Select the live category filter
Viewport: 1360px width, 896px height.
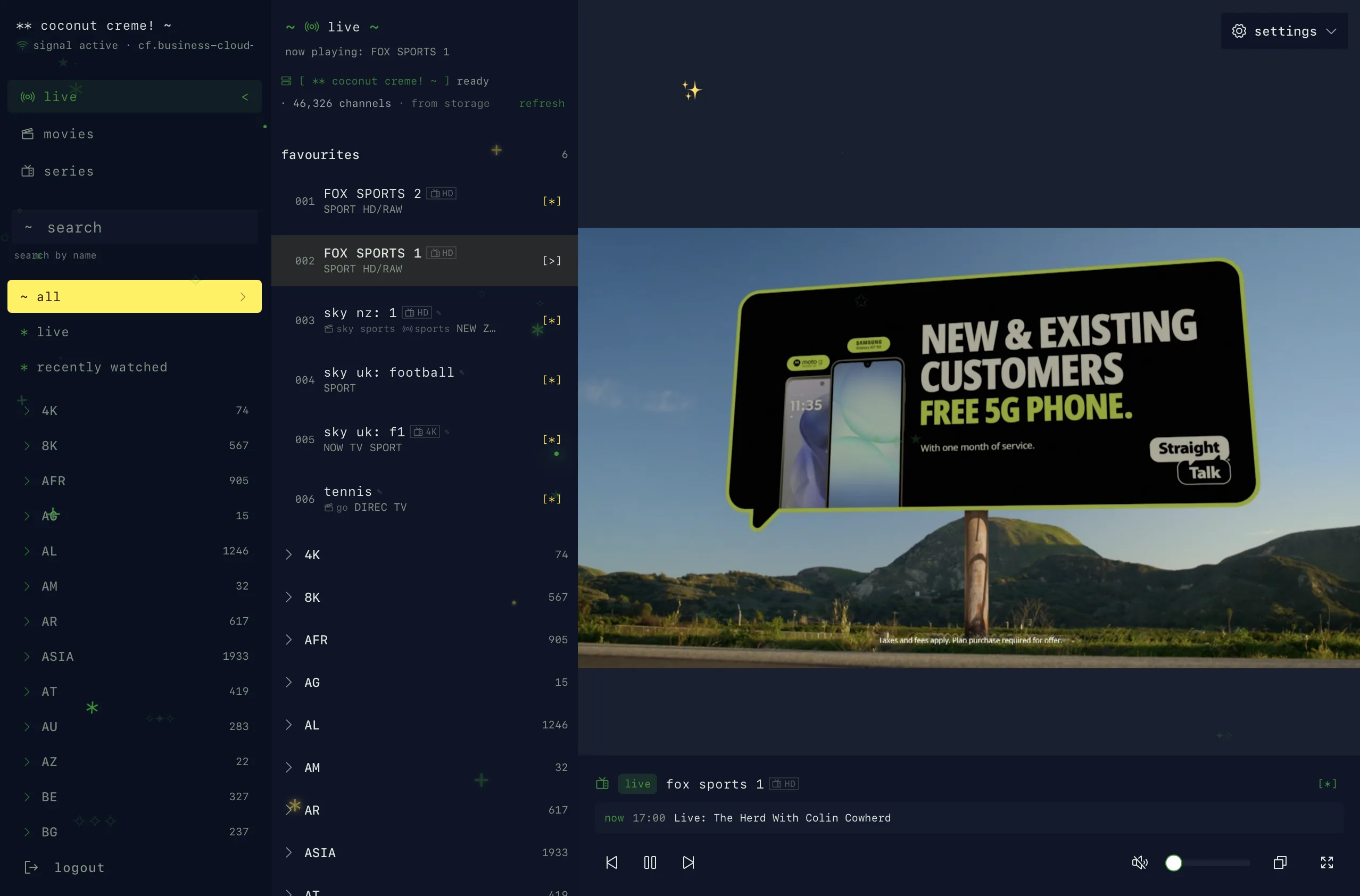134,332
